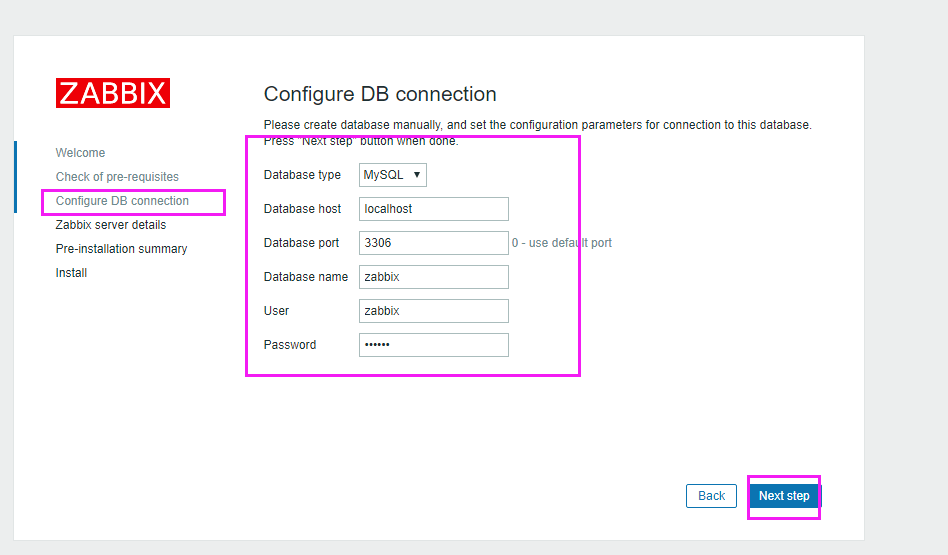948x555 pixels.
Task: Click the Password field
Action: pyautogui.click(x=434, y=345)
